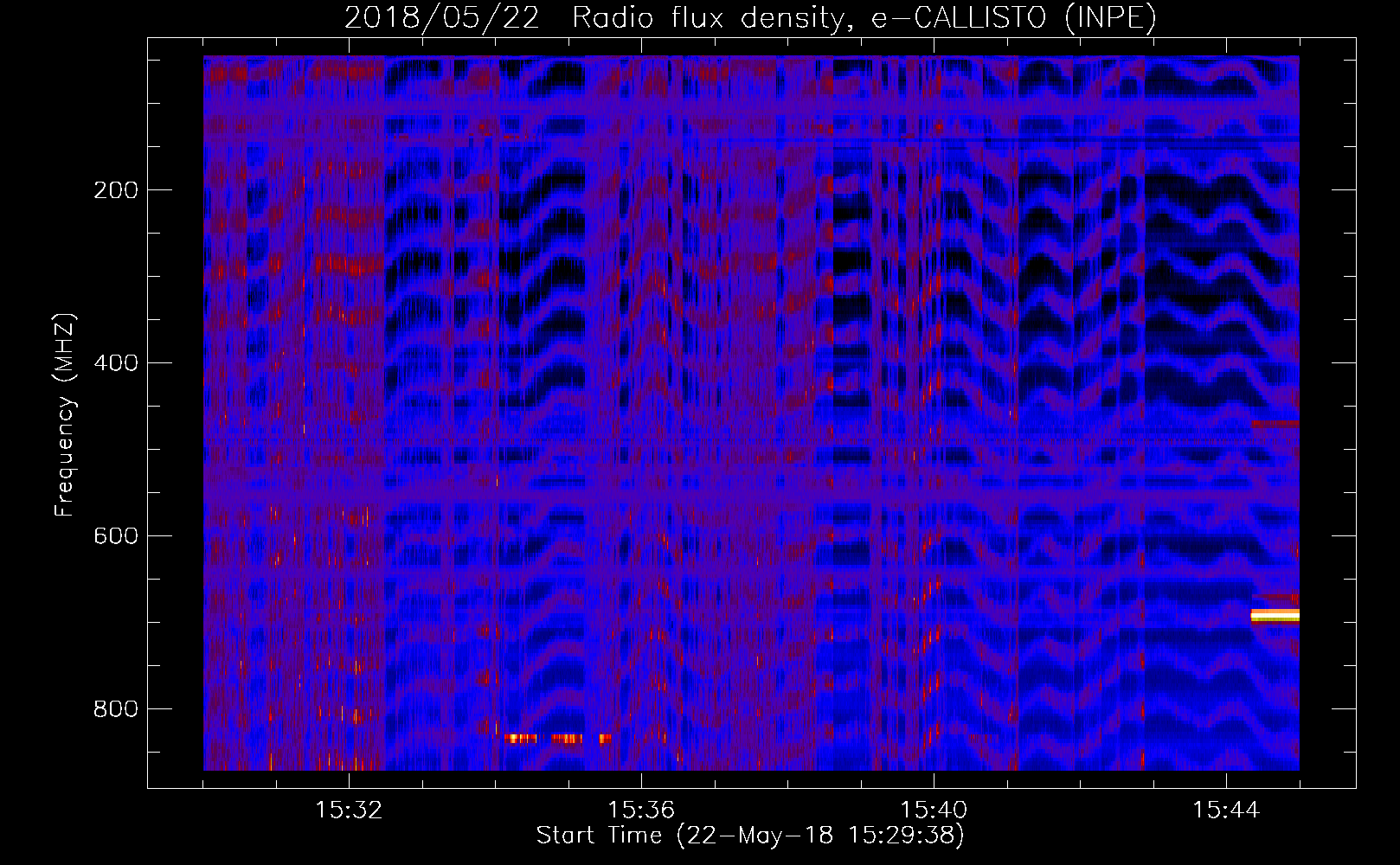
Task: Click the 15:40 time tick label
Action: click(934, 810)
